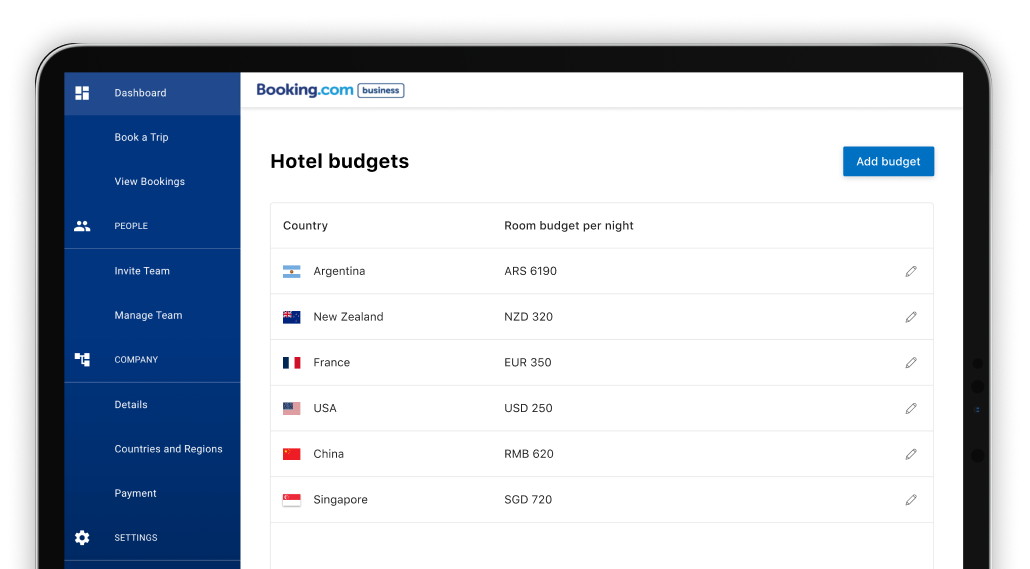Click the Settings gear icon
This screenshot has width=1030, height=569.
(x=82, y=537)
